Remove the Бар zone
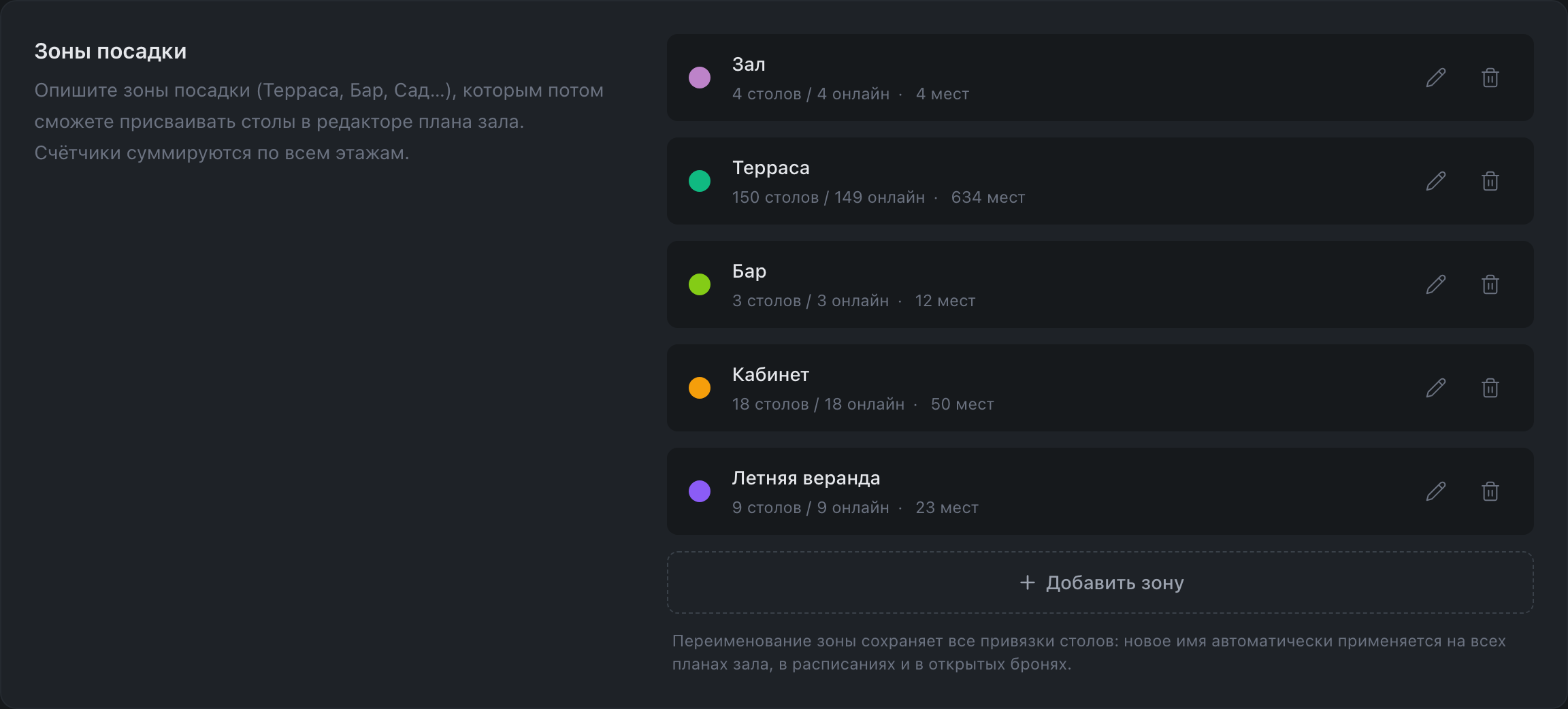The image size is (1568, 709). click(1490, 284)
